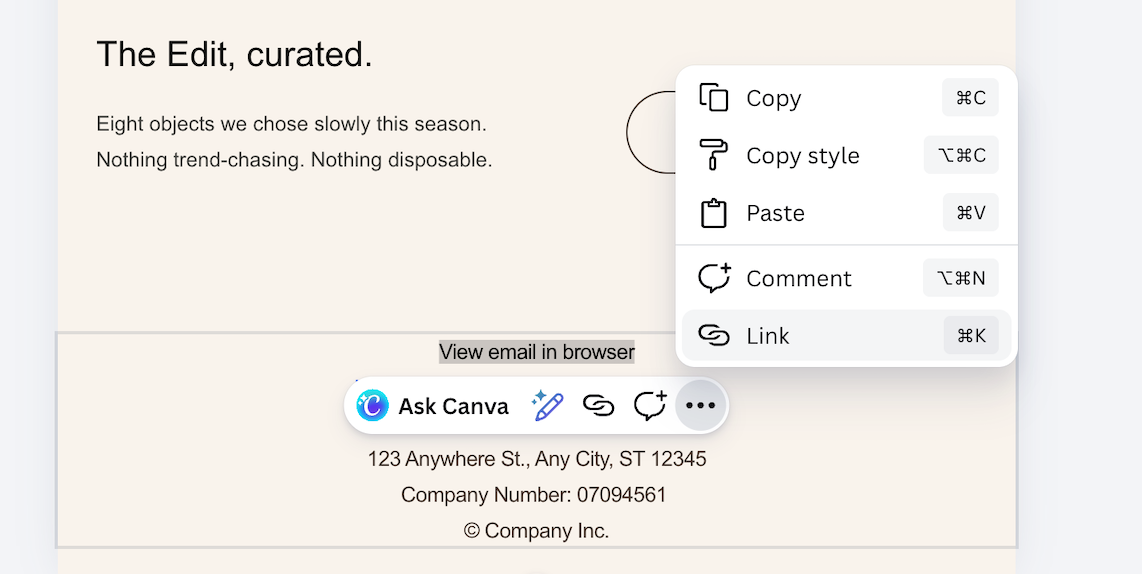Click the Ask Canva text label
The width and height of the screenshot is (1142, 574).
coord(453,406)
